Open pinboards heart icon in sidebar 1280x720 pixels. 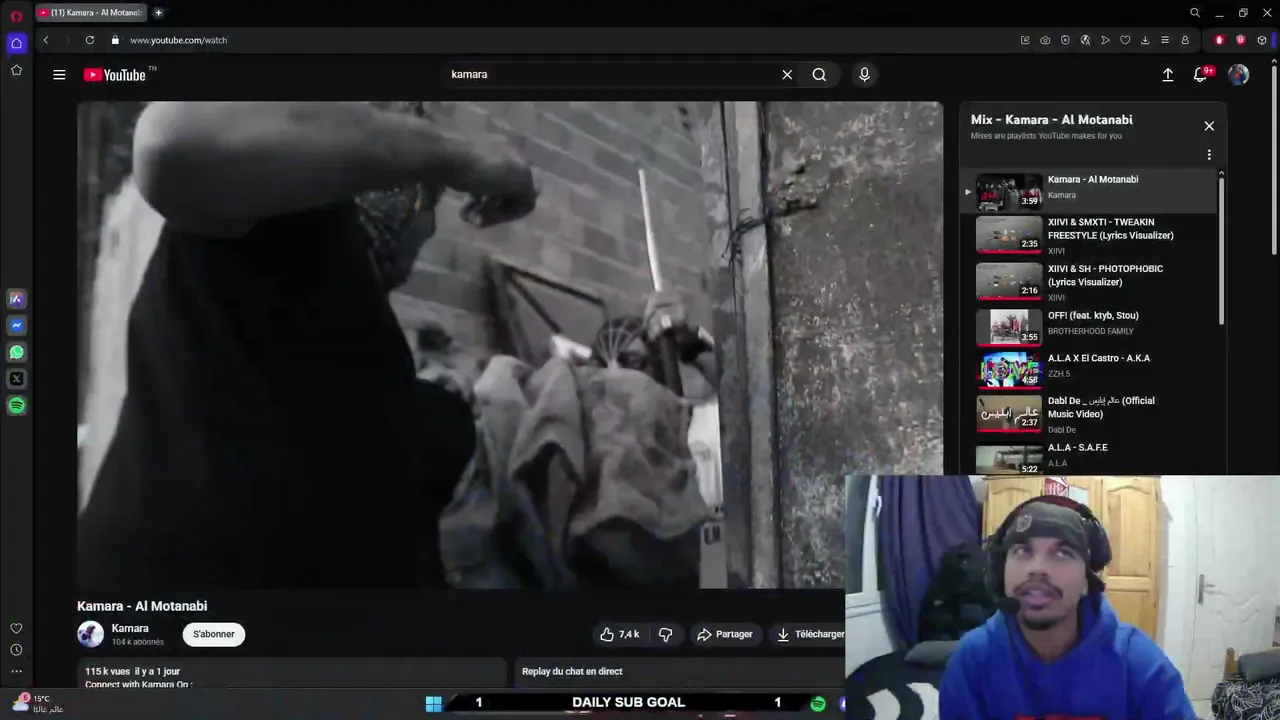(16, 628)
